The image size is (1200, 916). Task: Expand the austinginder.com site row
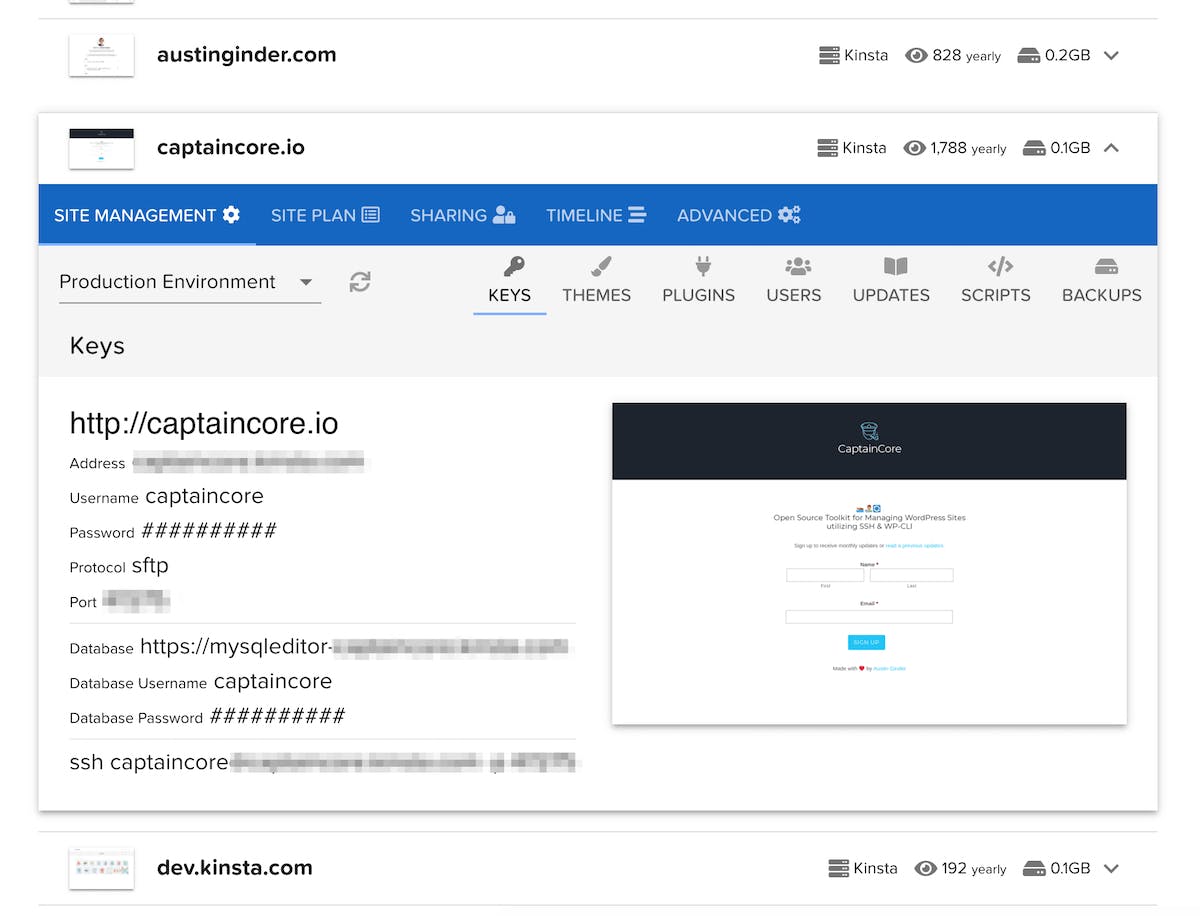click(1111, 56)
